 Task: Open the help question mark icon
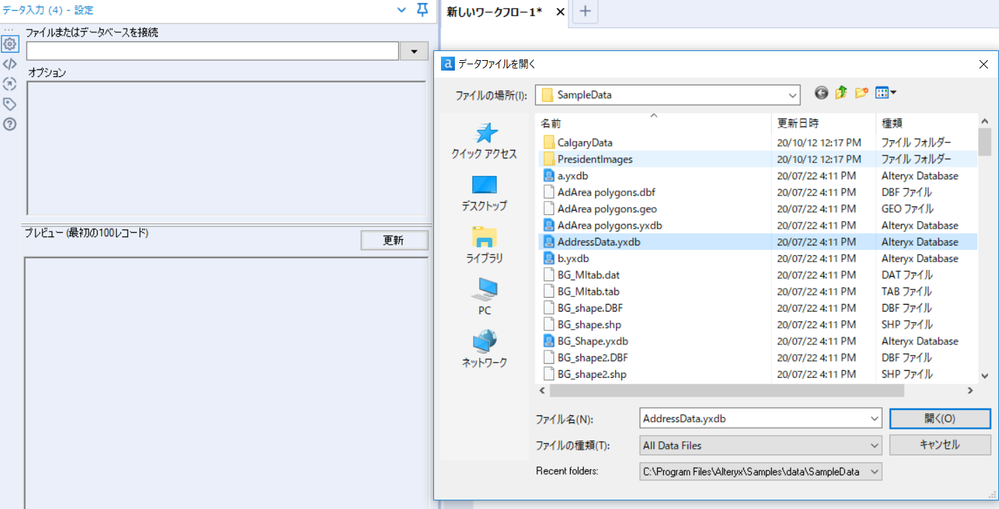coord(10,124)
